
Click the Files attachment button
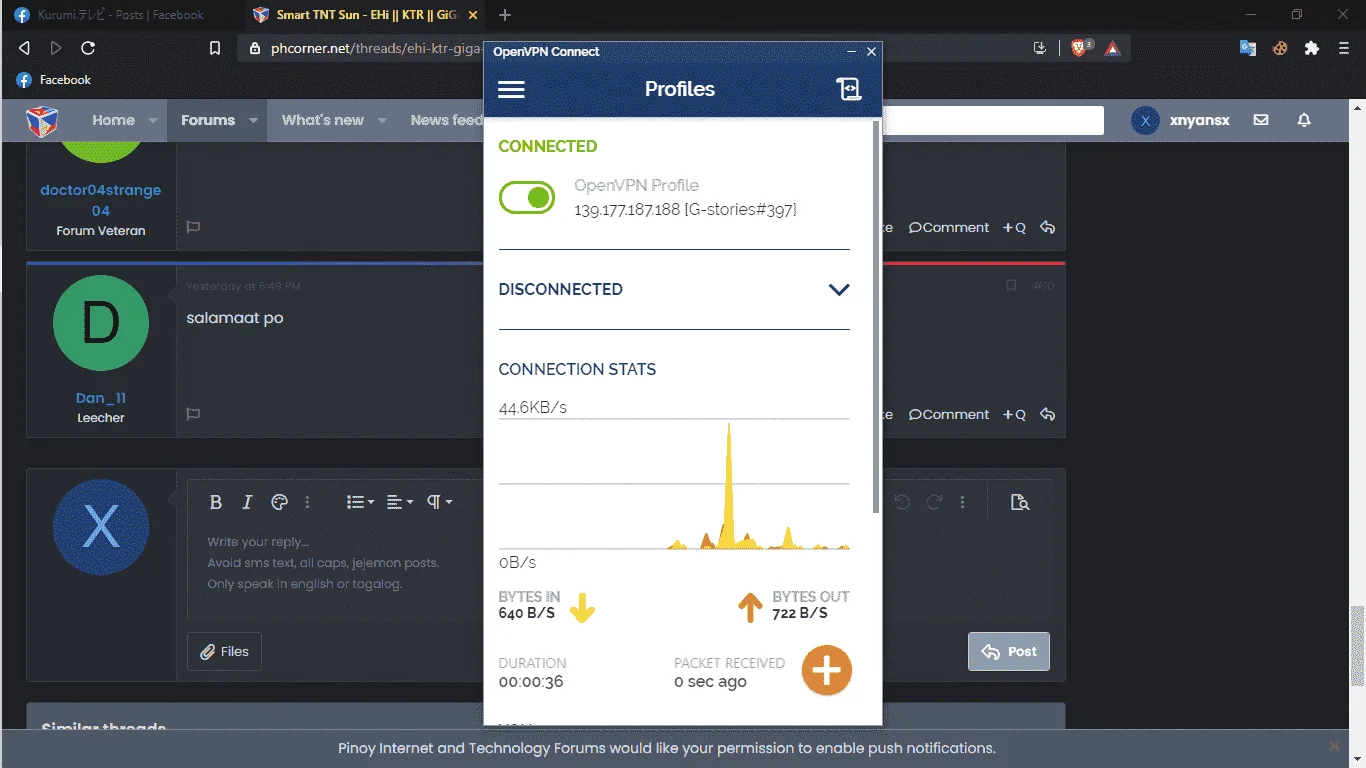pos(224,651)
